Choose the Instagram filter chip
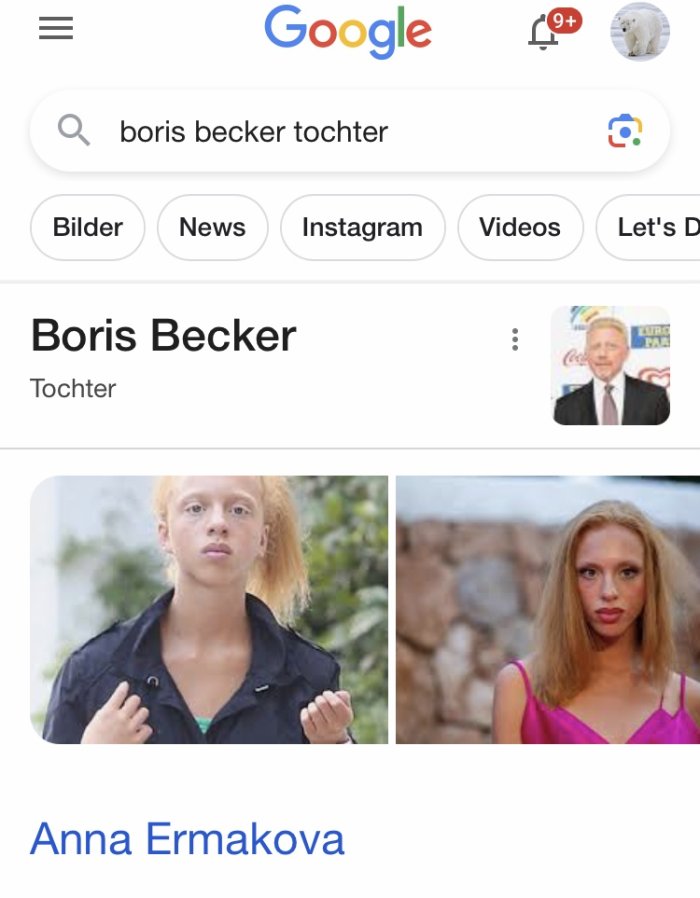The image size is (700, 898). [363, 227]
